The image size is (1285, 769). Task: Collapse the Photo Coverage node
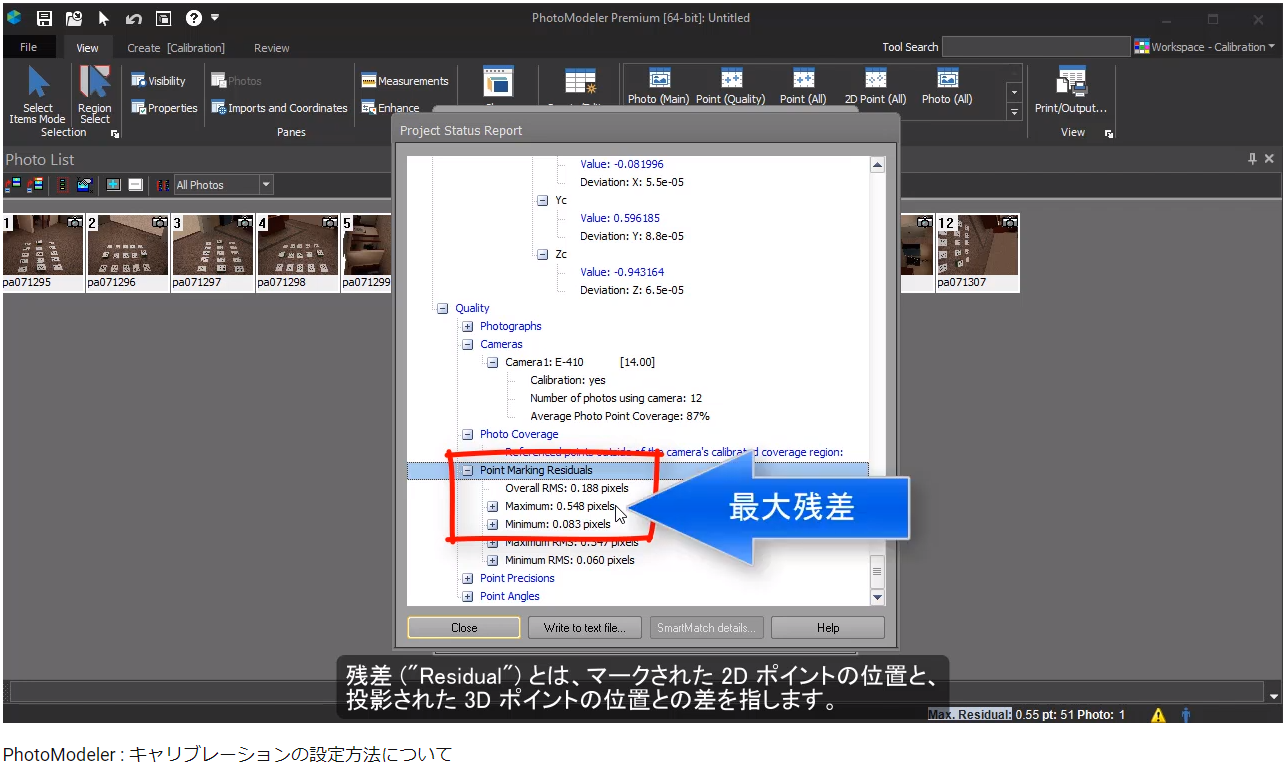468,434
